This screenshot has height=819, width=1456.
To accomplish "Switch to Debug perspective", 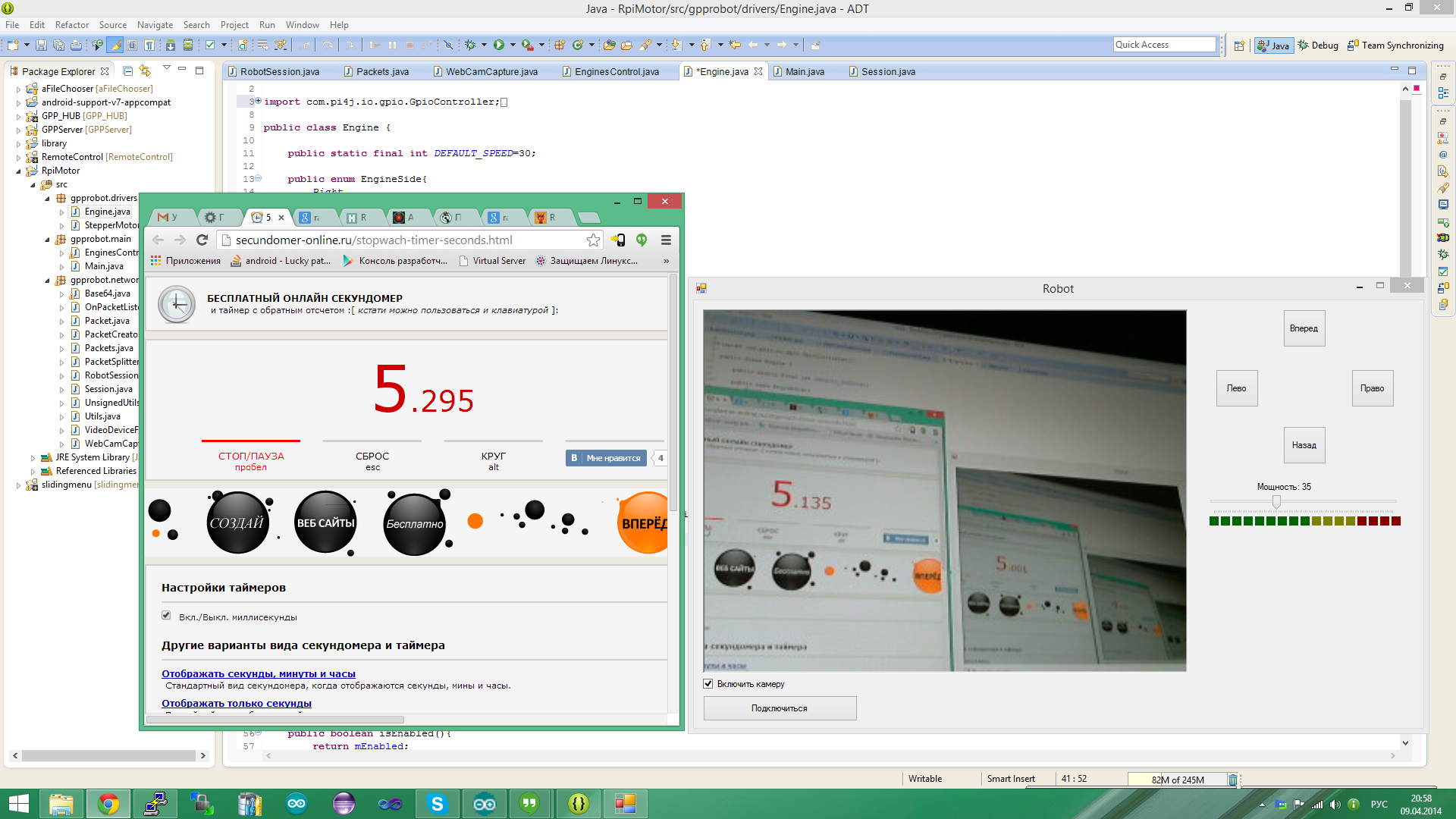I will (1318, 45).
